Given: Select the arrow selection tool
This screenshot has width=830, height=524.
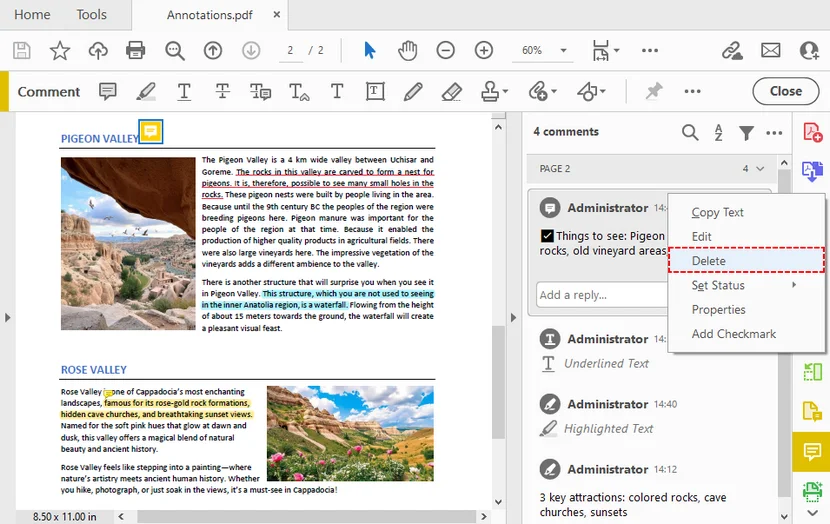Looking at the screenshot, I should tap(369, 51).
